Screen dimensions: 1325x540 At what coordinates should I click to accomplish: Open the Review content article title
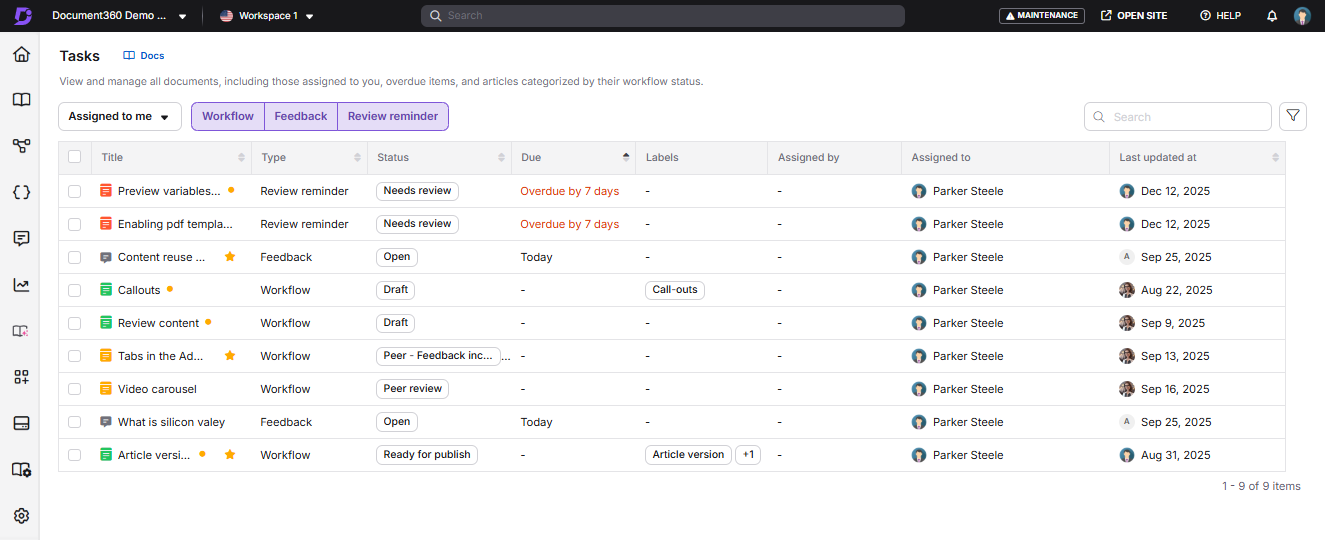pos(158,323)
